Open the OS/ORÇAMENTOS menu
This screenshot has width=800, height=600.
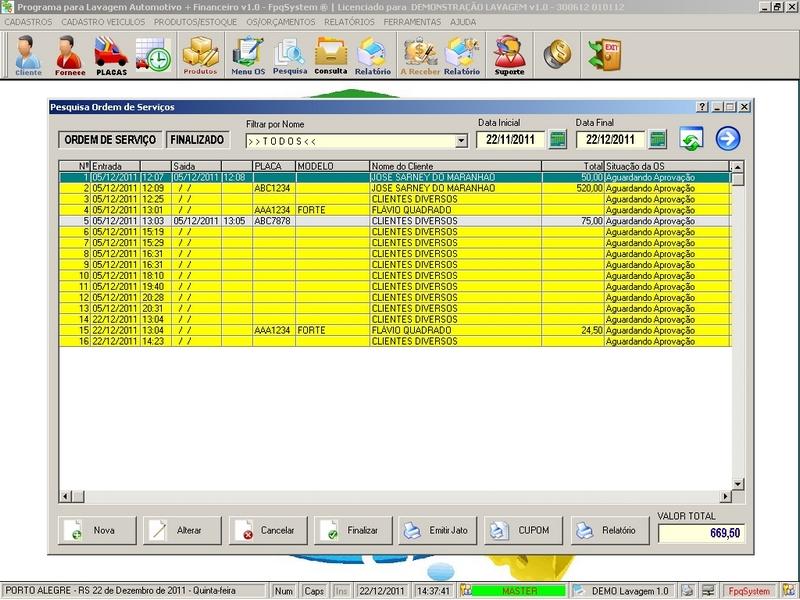point(281,22)
